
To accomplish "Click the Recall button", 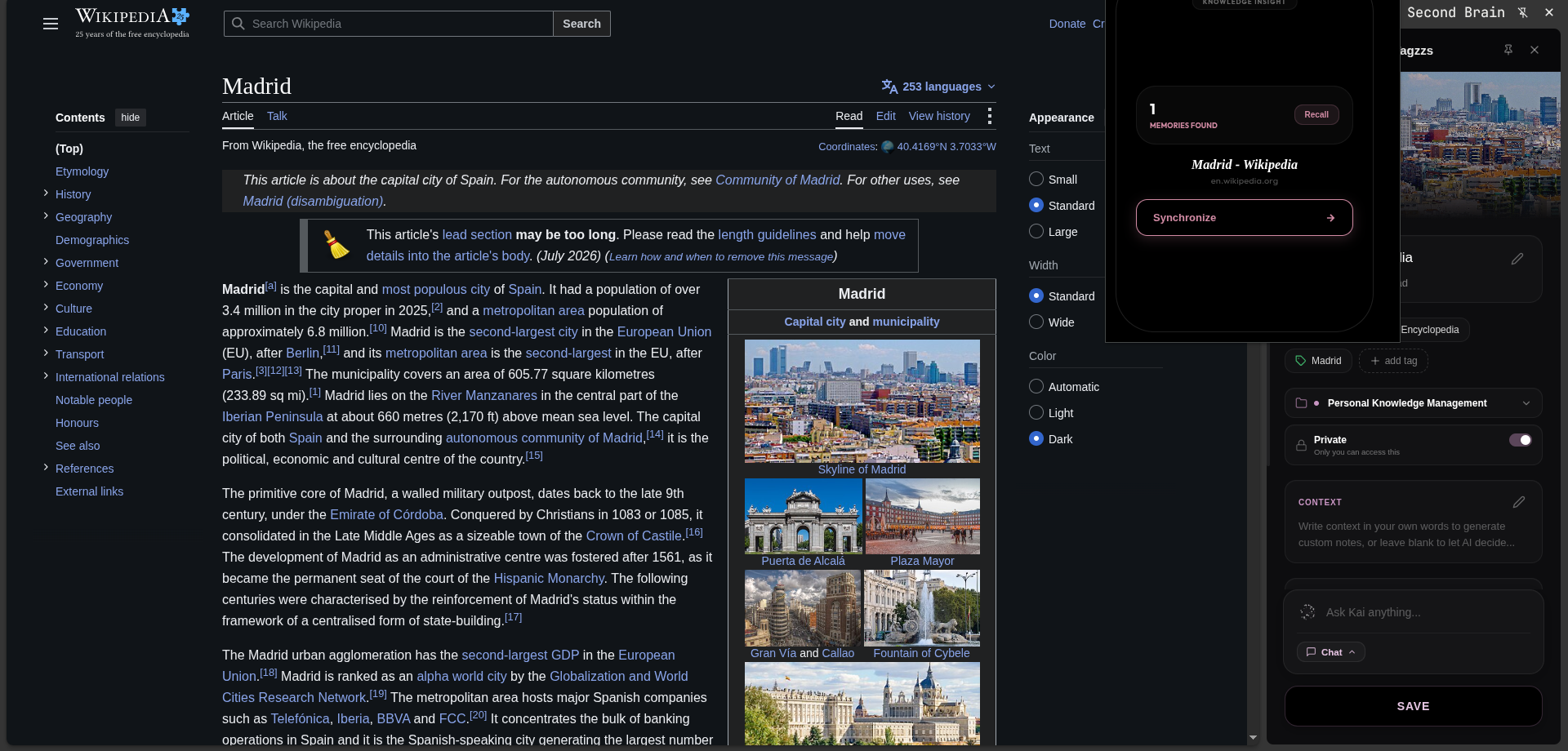I will point(1316,115).
